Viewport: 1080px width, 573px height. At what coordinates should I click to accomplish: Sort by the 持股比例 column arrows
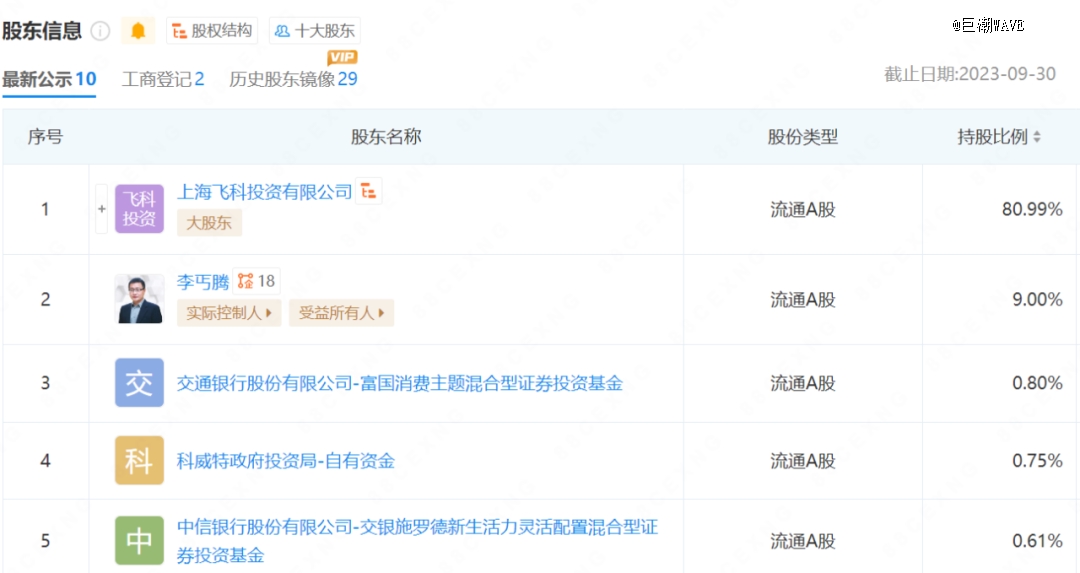1037,137
